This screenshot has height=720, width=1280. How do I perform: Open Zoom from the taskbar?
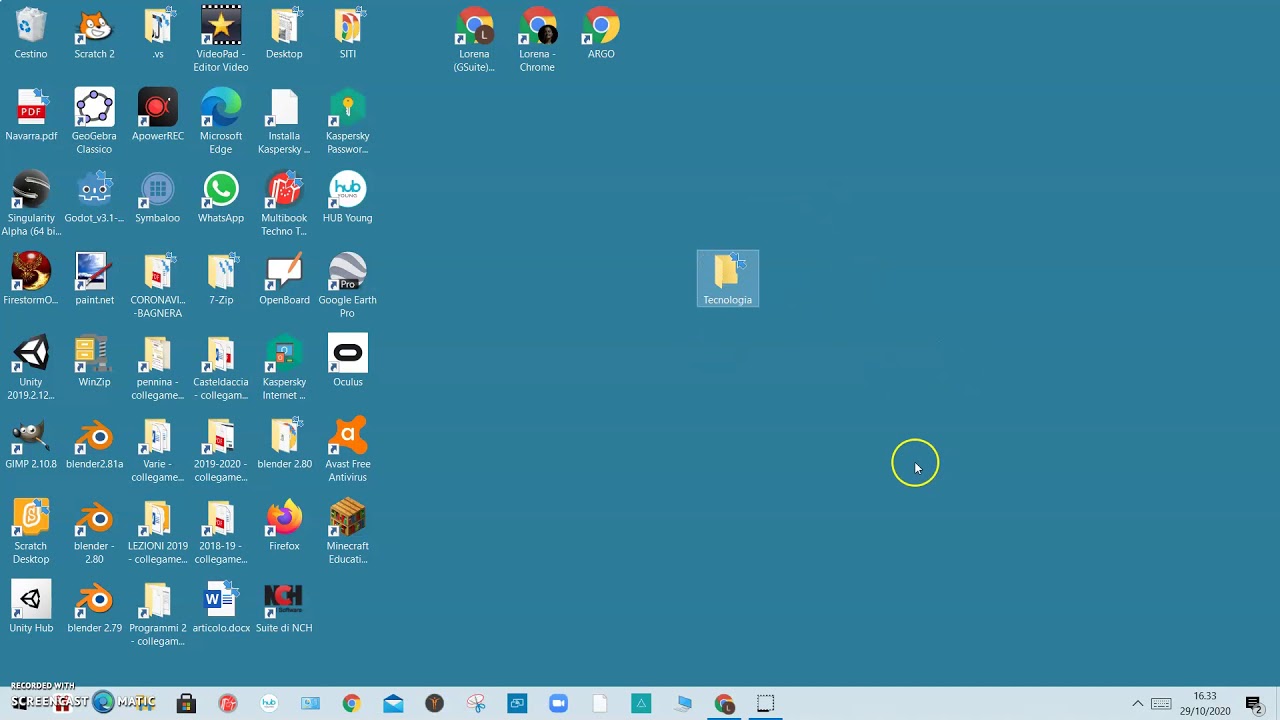point(558,704)
